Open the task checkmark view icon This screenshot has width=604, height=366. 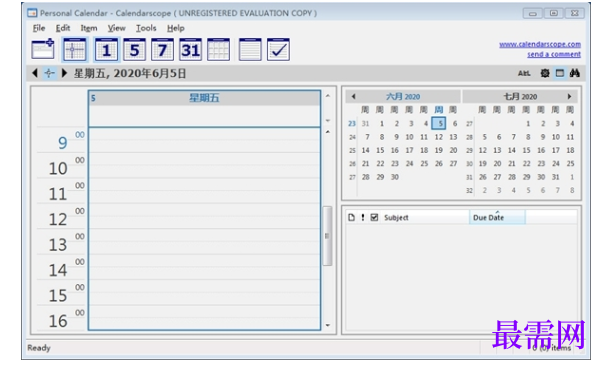tap(278, 50)
